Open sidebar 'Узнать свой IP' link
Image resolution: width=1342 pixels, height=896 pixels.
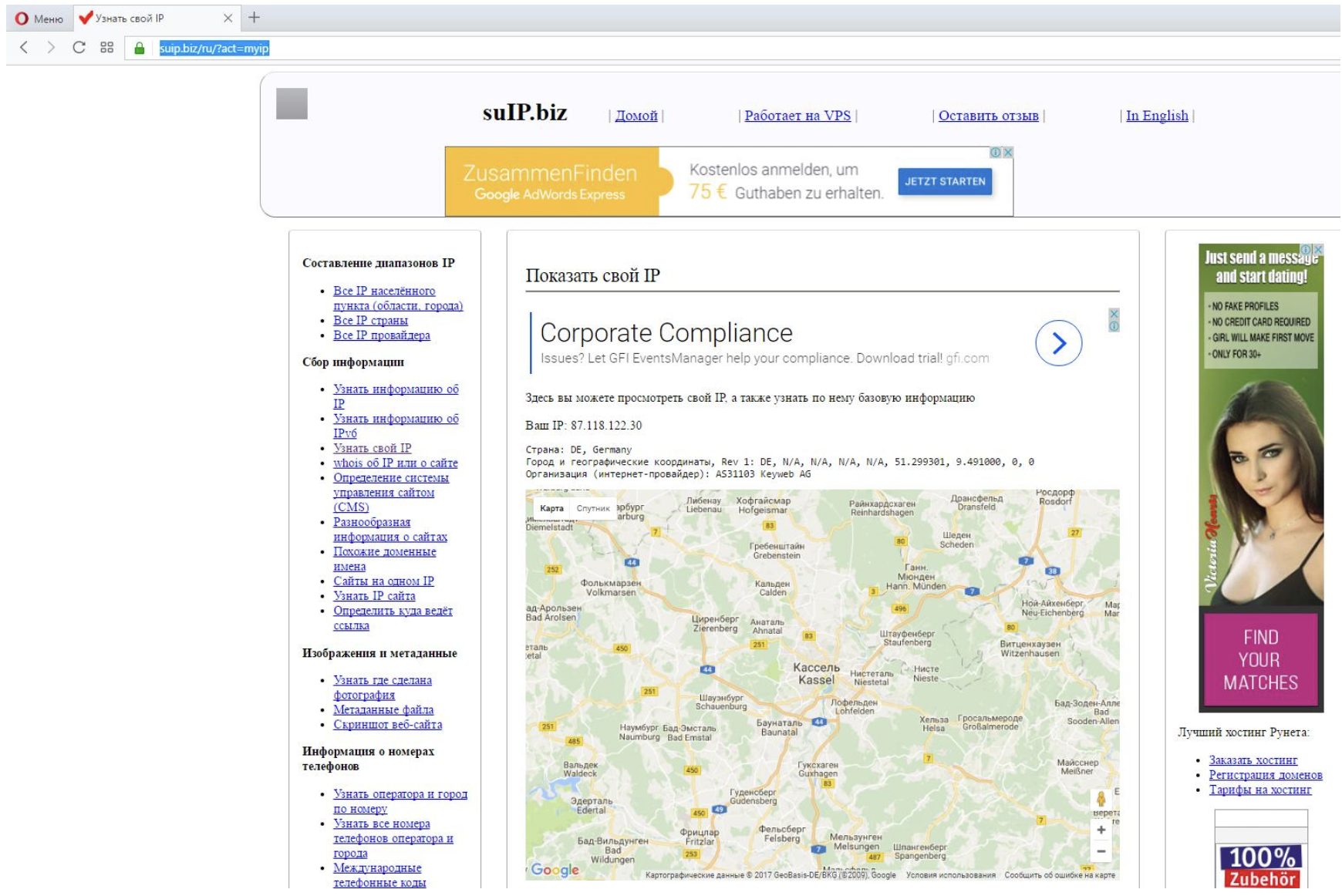click(373, 448)
